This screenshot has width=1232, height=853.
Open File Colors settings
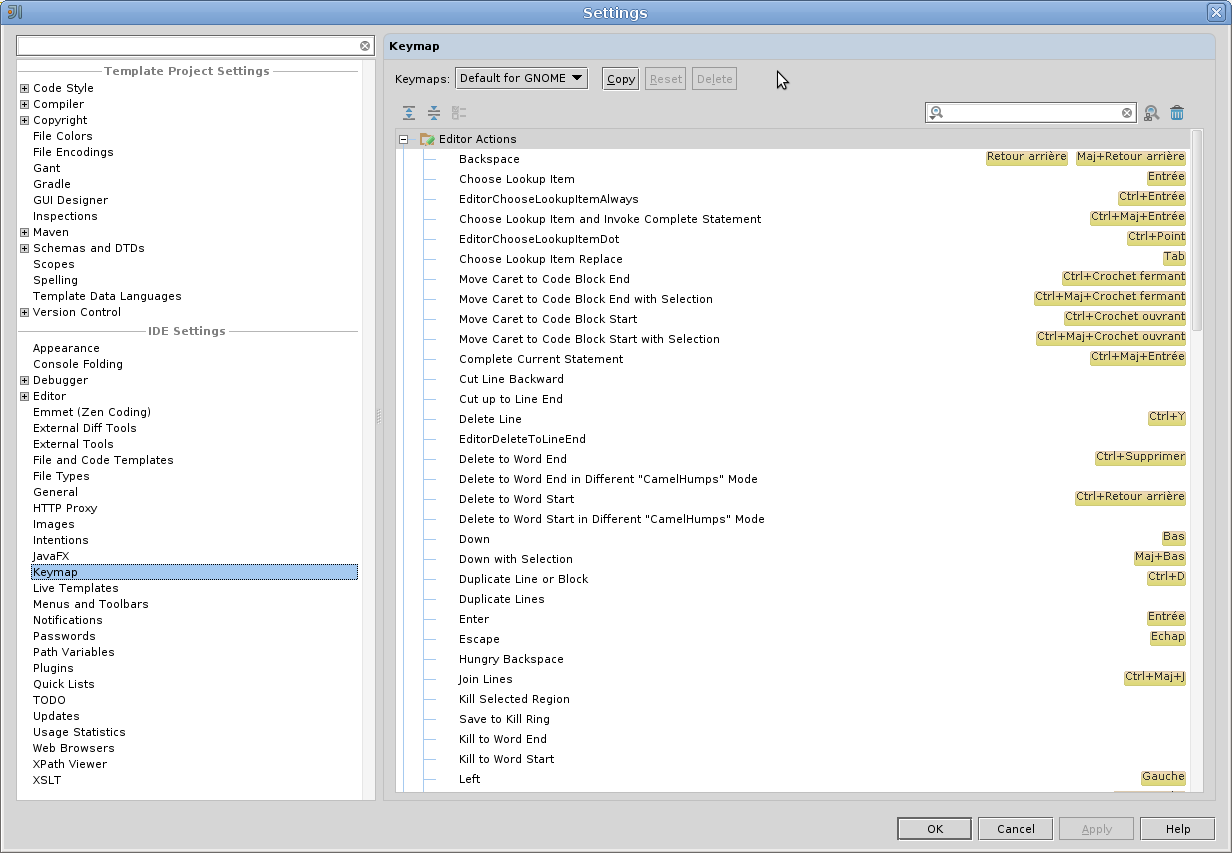coord(62,136)
